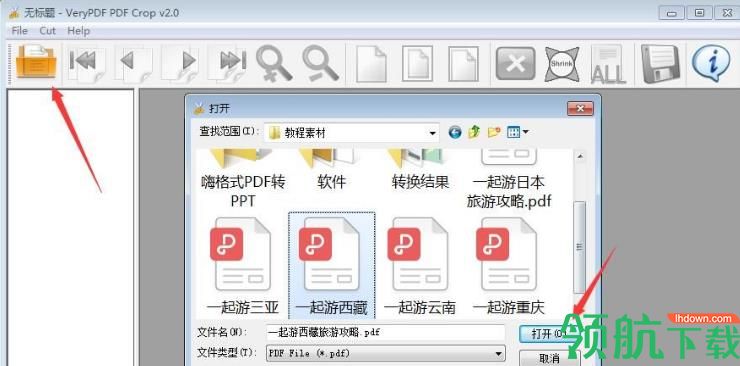740x366 pixels.
Task: Select the 一起游日本旅游攻略.pdf file
Action: point(509,179)
